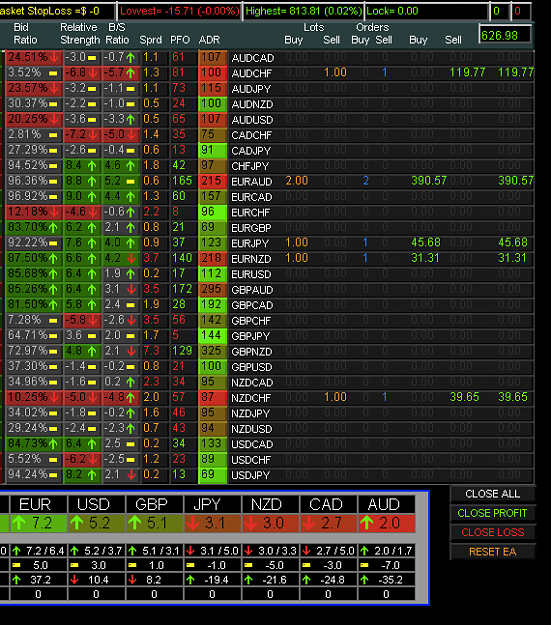
Task: Click the CLOSE LOSS button
Action: coord(493,532)
